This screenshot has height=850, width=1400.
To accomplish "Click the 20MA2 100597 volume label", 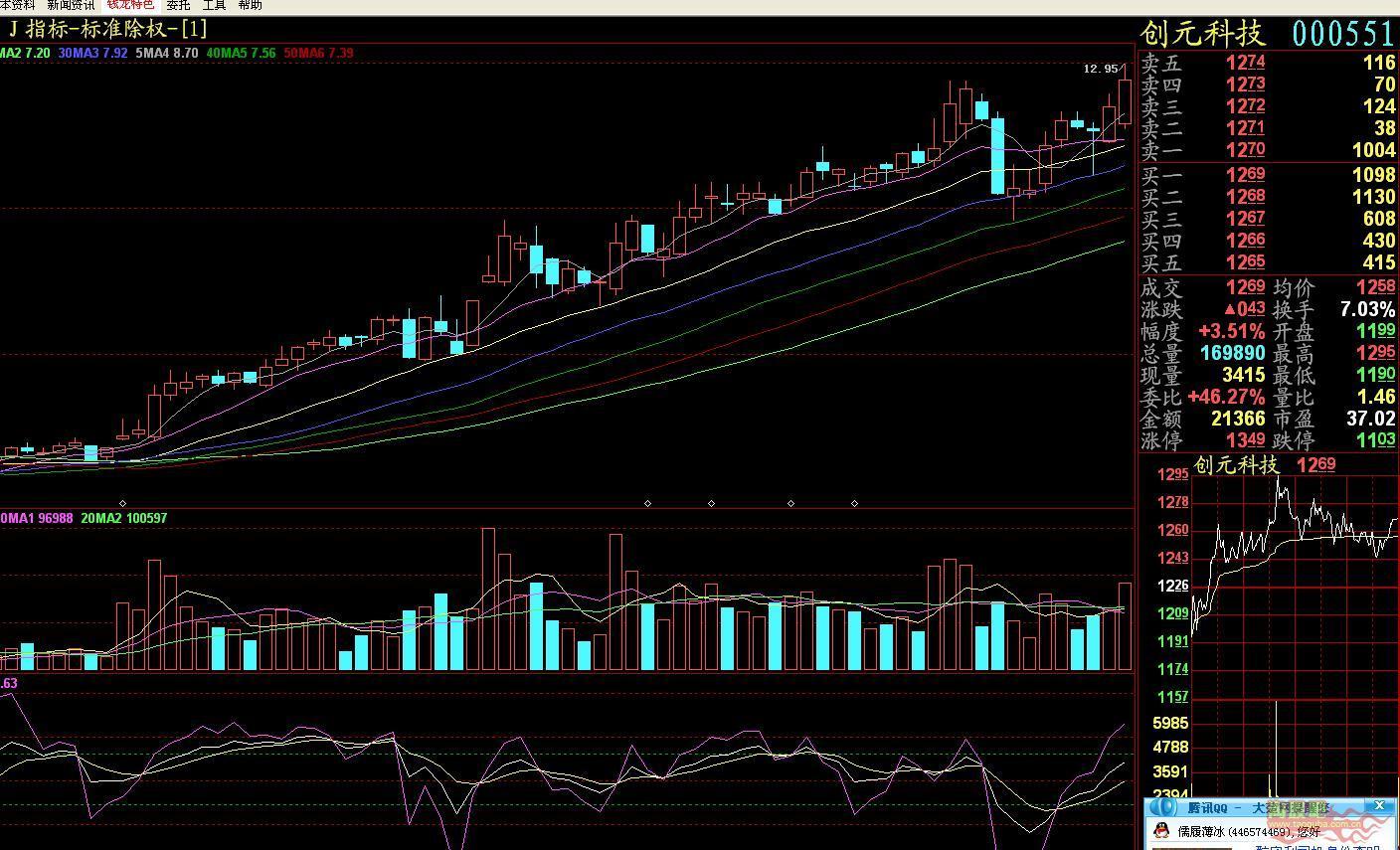I will tap(124, 518).
